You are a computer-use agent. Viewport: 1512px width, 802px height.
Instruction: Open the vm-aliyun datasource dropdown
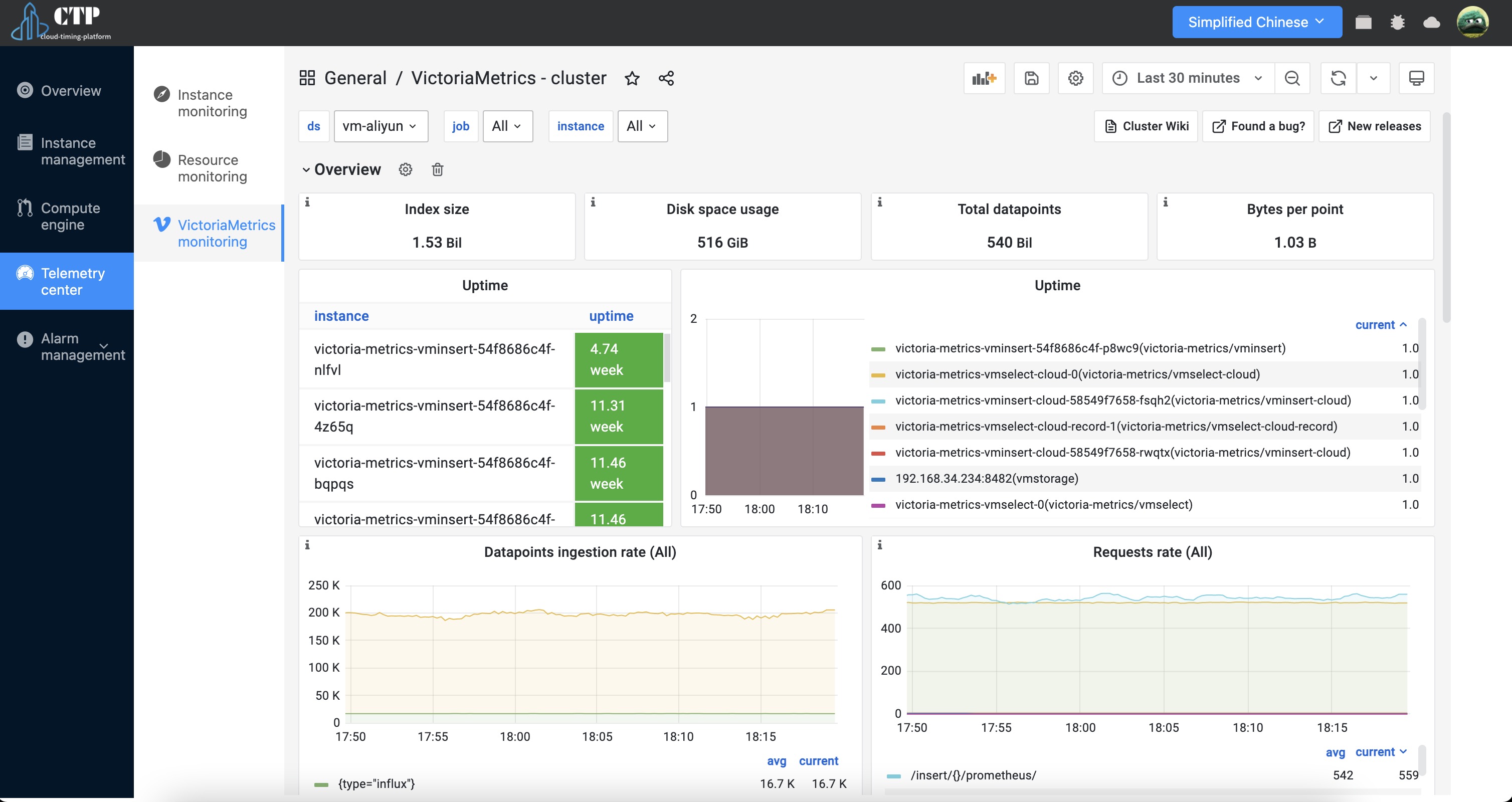[x=381, y=126]
